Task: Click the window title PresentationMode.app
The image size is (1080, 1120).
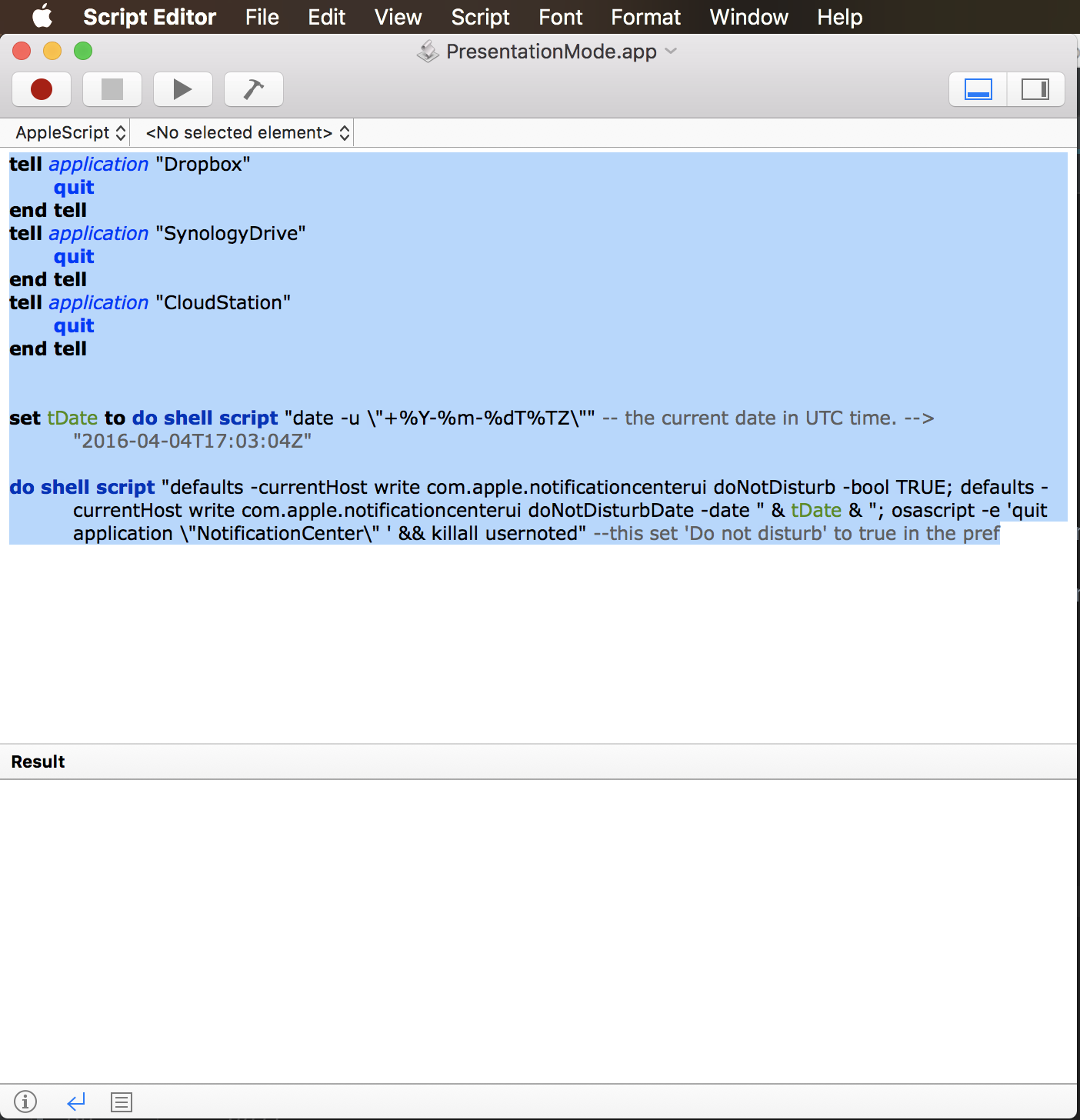Action: point(552,51)
